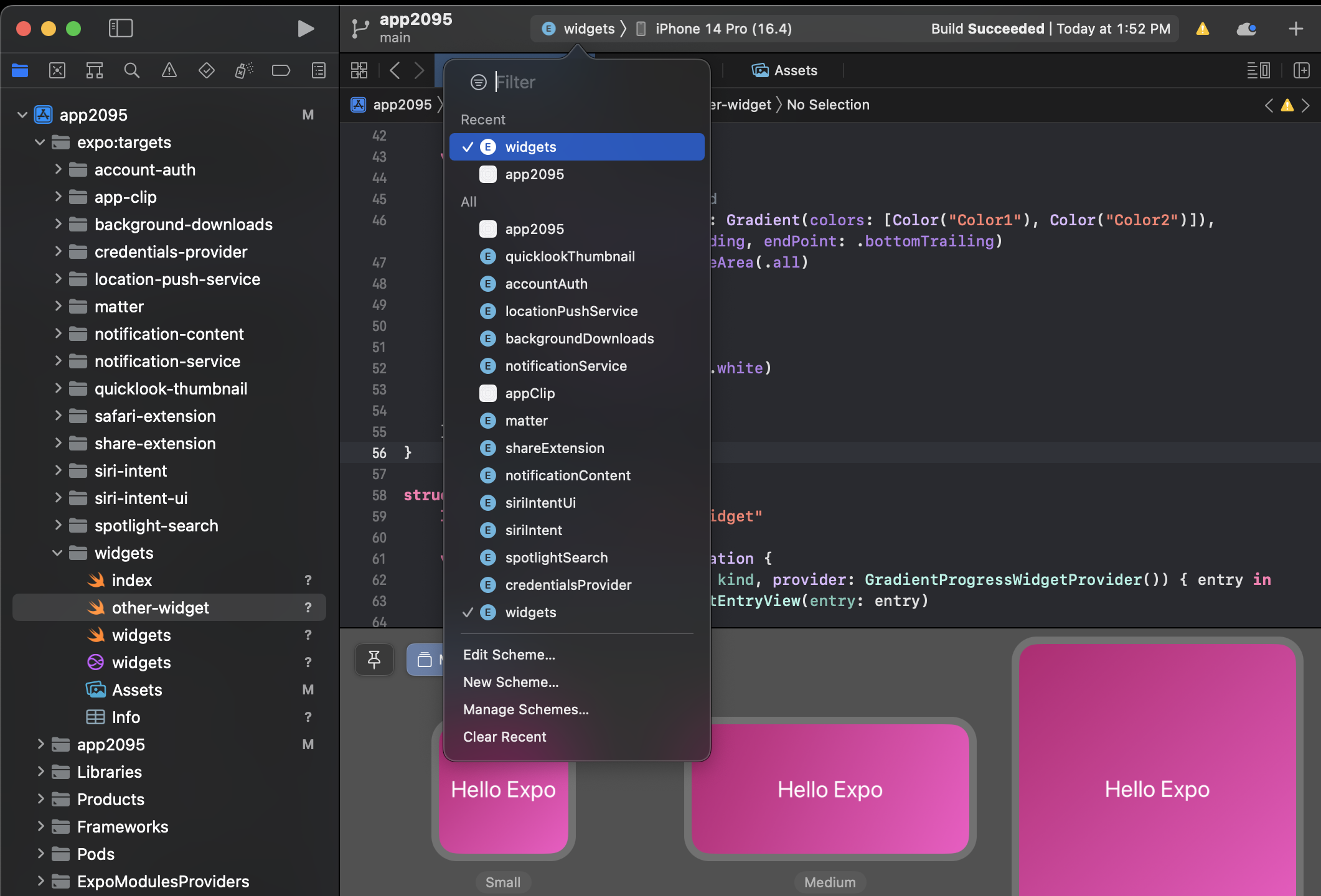
Task: Toggle the Navigator sidebar visibility
Action: [121, 29]
